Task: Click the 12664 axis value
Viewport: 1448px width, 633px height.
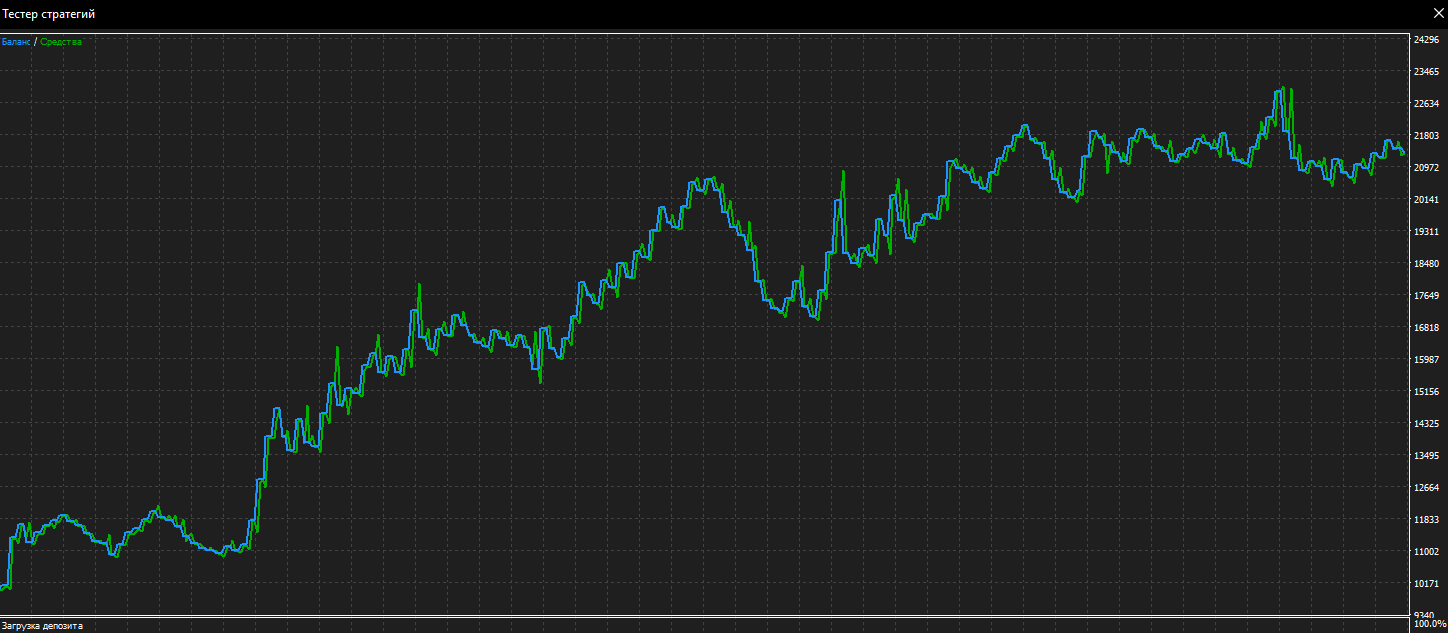Action: (x=1426, y=488)
